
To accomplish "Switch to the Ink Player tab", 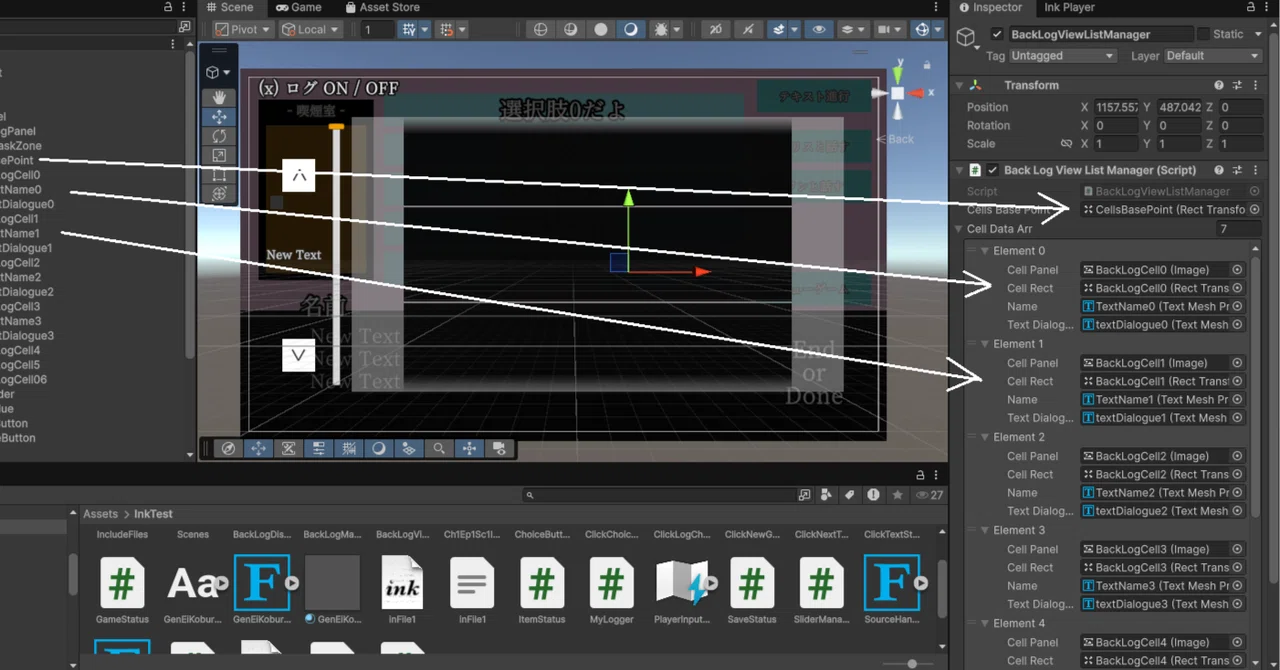I will tap(1069, 7).
